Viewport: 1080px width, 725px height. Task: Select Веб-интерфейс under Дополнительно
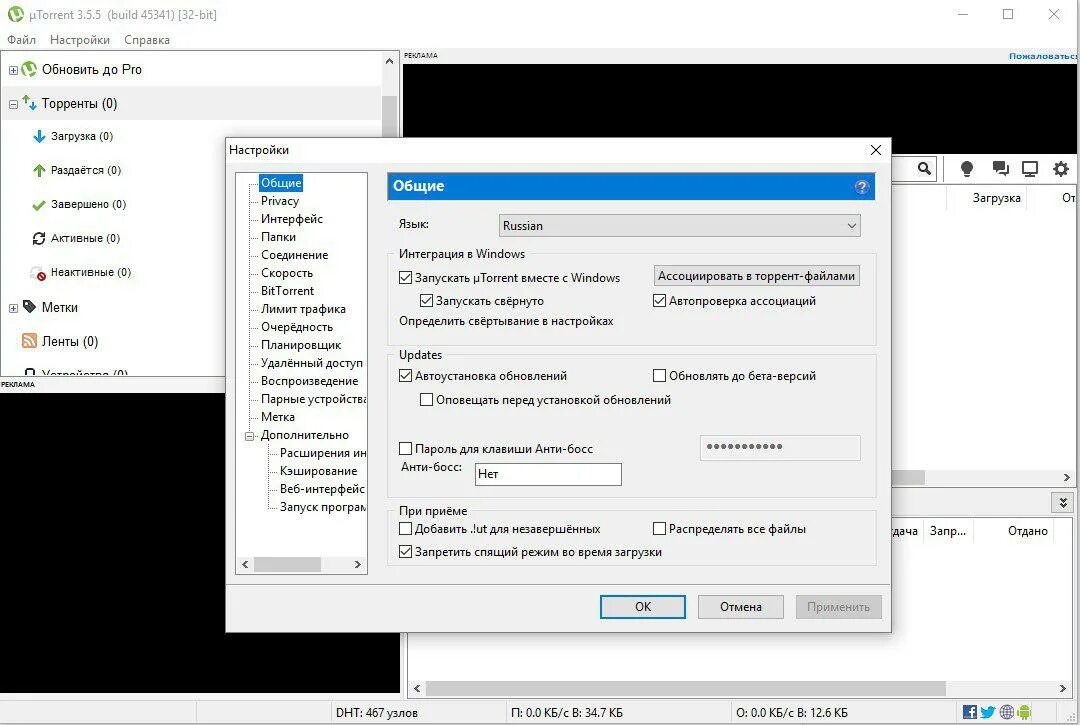pyautogui.click(x=322, y=489)
